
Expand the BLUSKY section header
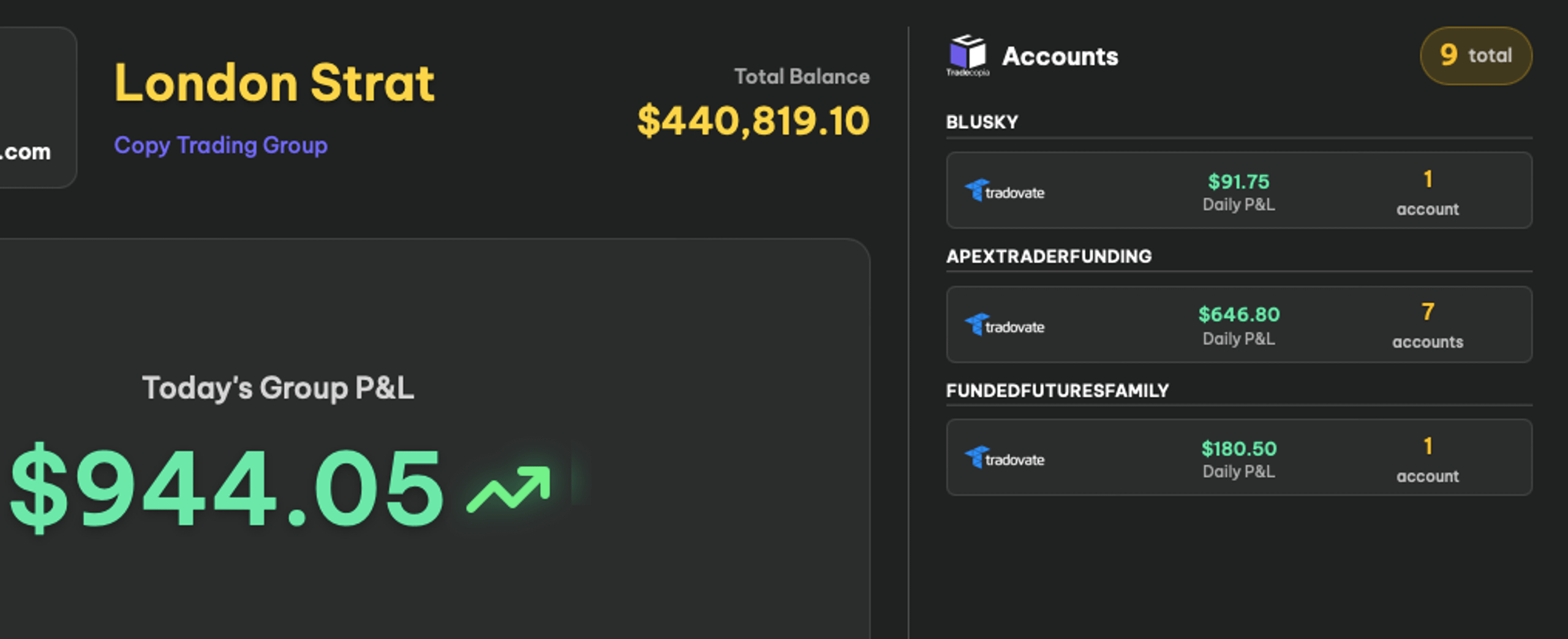pyautogui.click(x=982, y=122)
